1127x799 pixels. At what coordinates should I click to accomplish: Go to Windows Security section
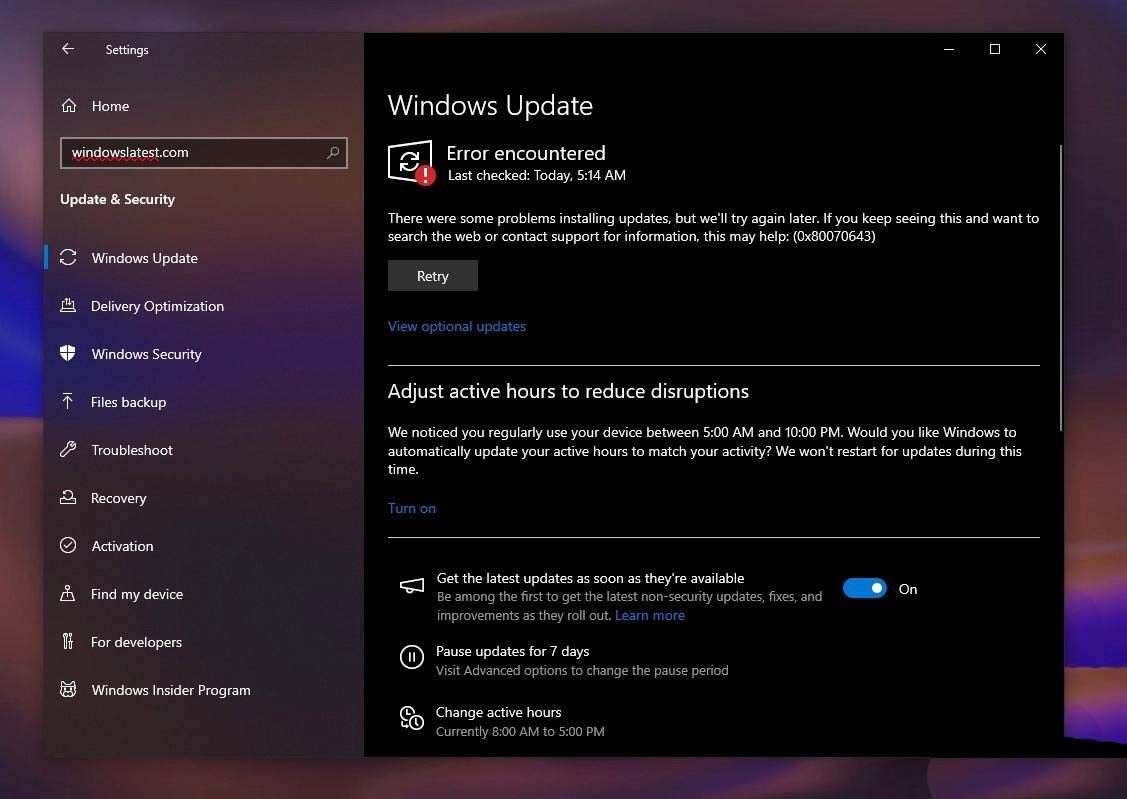click(147, 354)
